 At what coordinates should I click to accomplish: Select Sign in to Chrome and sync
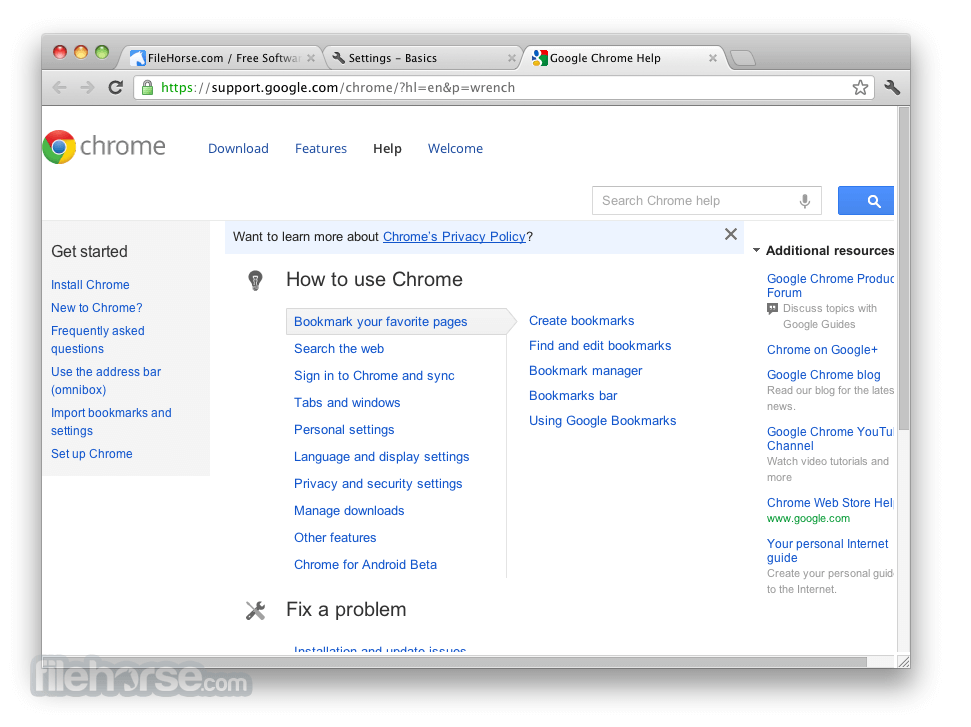[374, 376]
